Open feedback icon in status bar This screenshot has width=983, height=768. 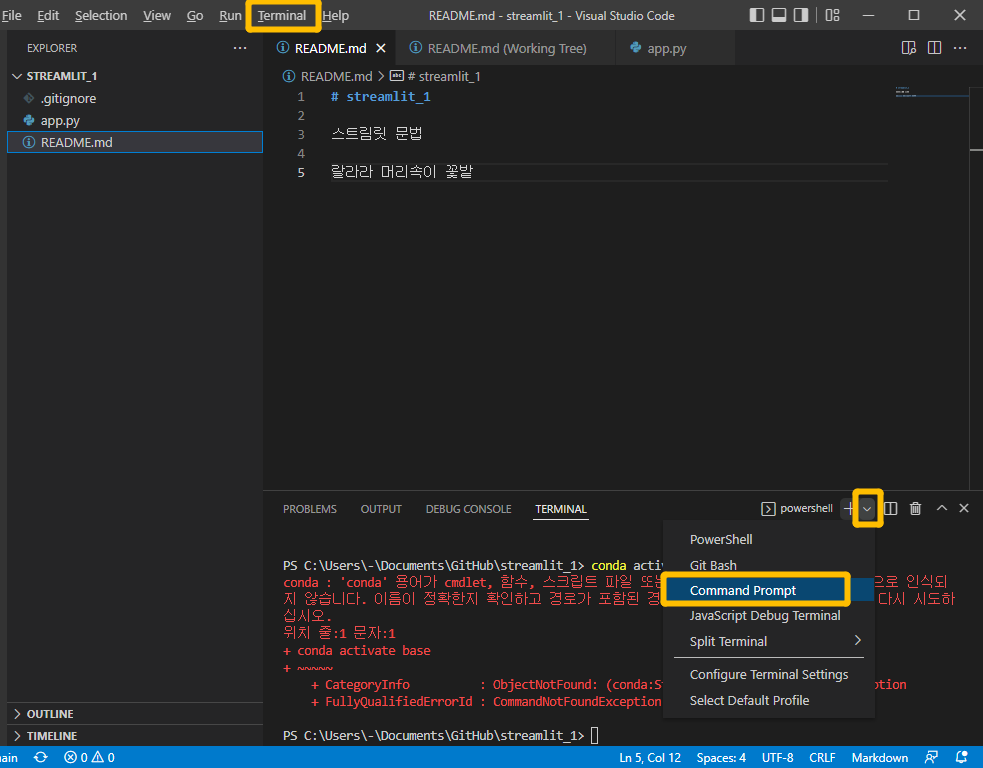(932, 757)
